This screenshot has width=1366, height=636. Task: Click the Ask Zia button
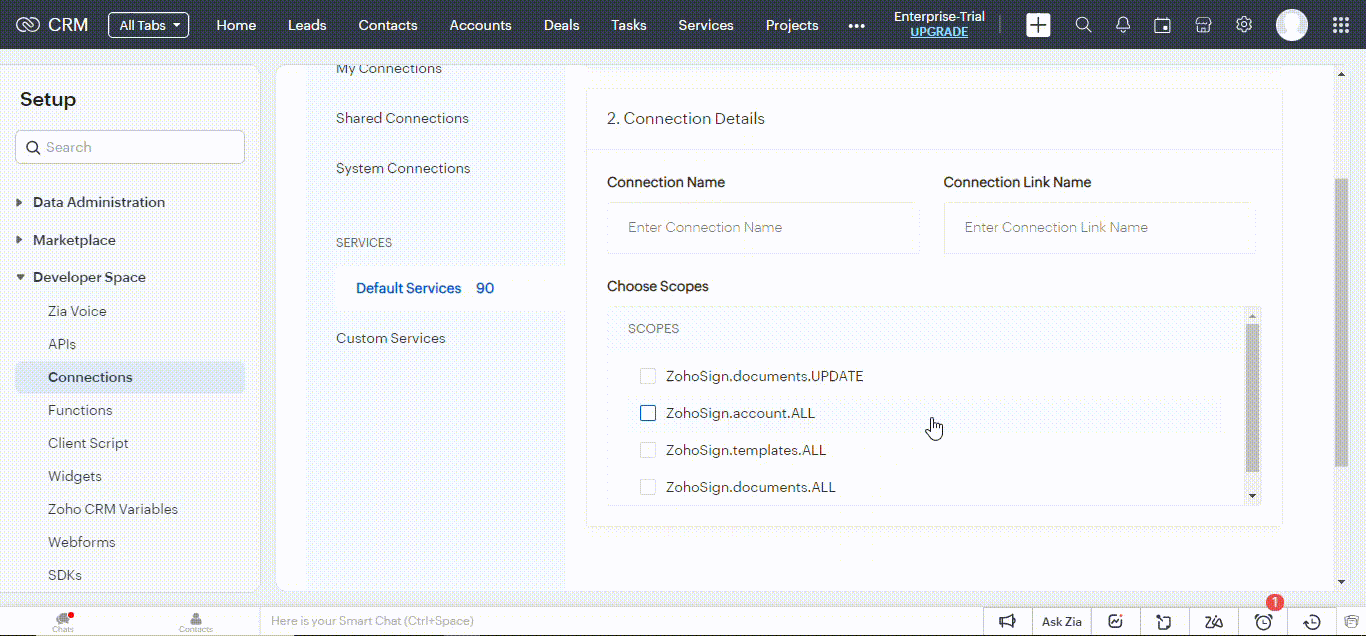point(1061,621)
